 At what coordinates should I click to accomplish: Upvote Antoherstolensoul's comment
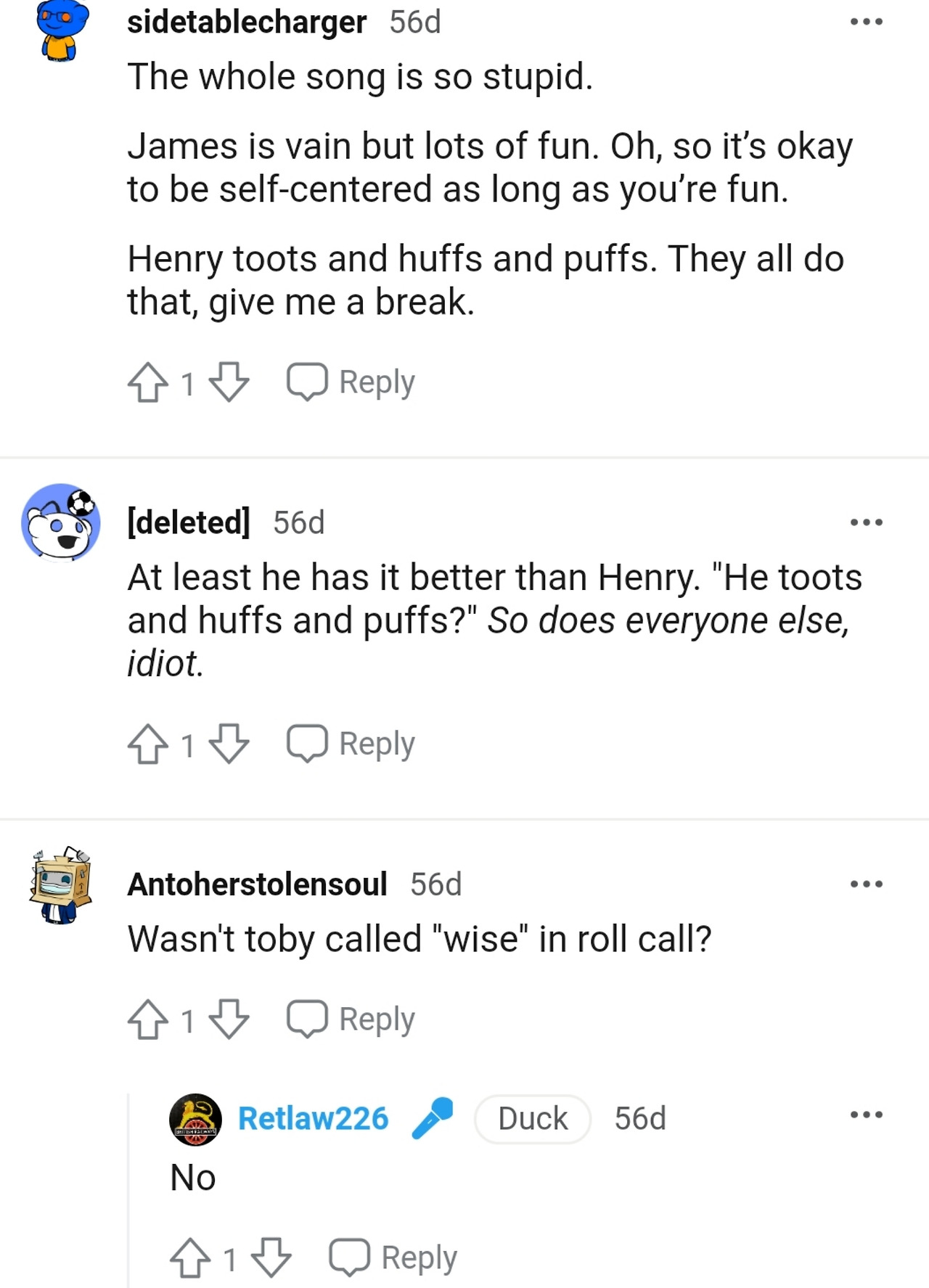point(148,1020)
